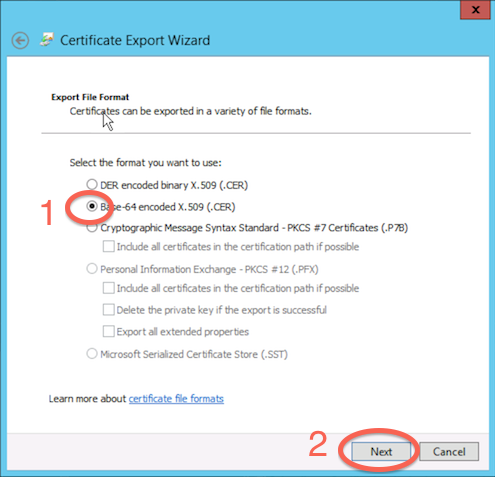The height and width of the screenshot is (477, 495).
Task: Click the Cancel button
Action: pyautogui.click(x=449, y=452)
